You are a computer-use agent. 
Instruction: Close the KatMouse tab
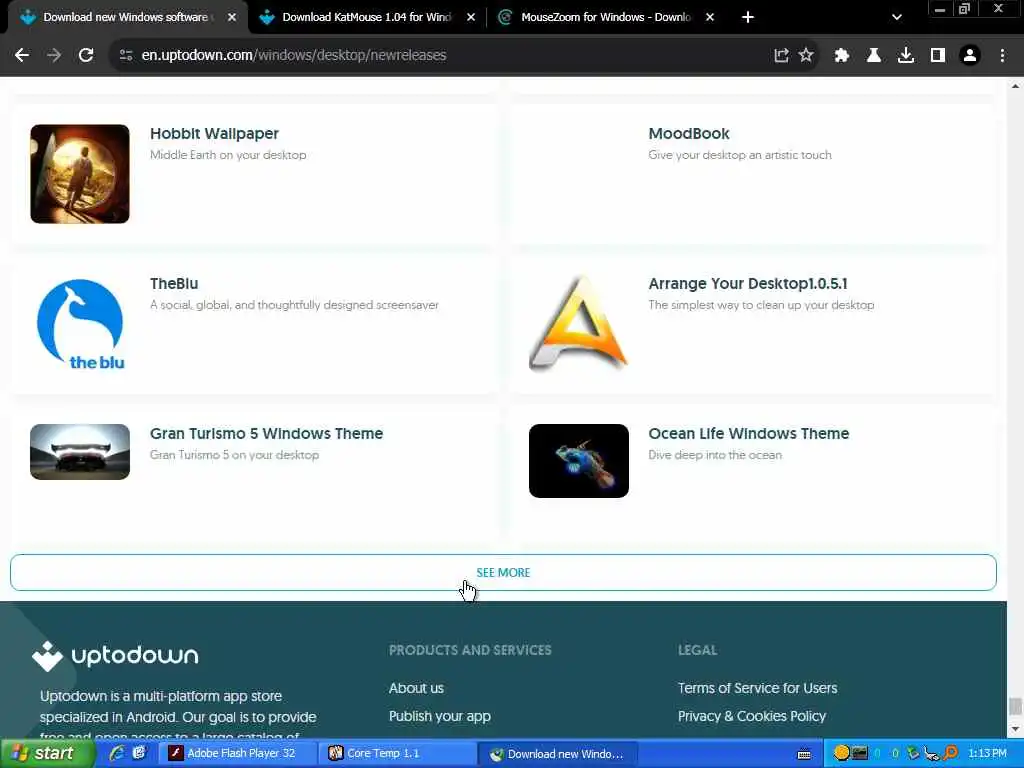tap(471, 18)
